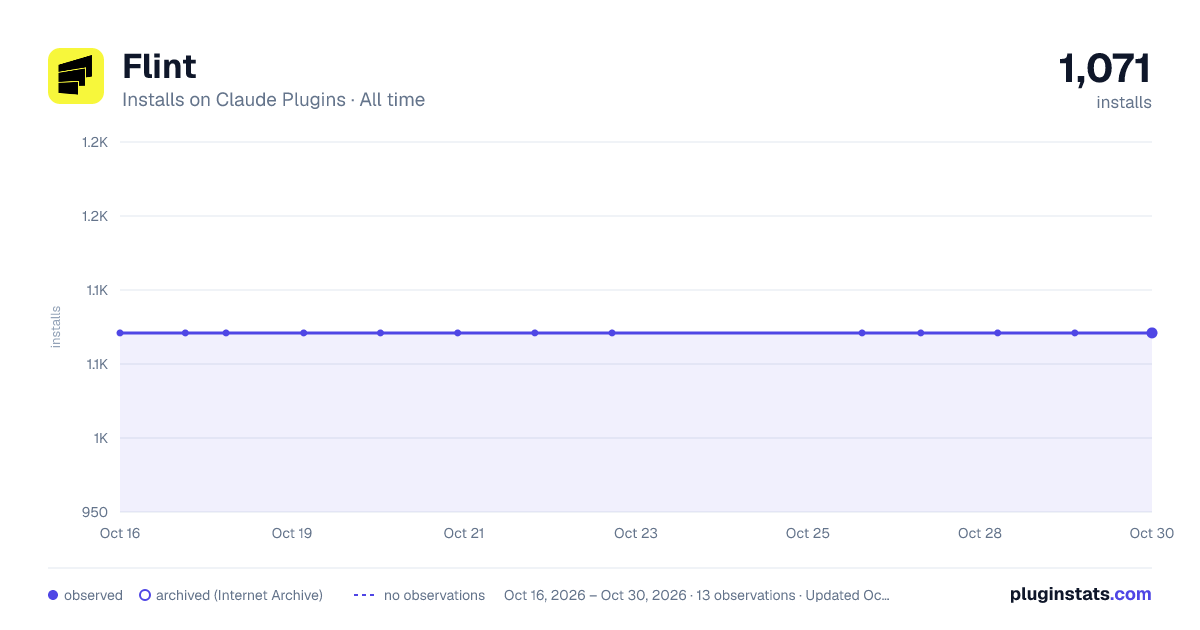Click the Oct 16 x-axis label
The height and width of the screenshot is (630, 1200).
click(x=120, y=533)
